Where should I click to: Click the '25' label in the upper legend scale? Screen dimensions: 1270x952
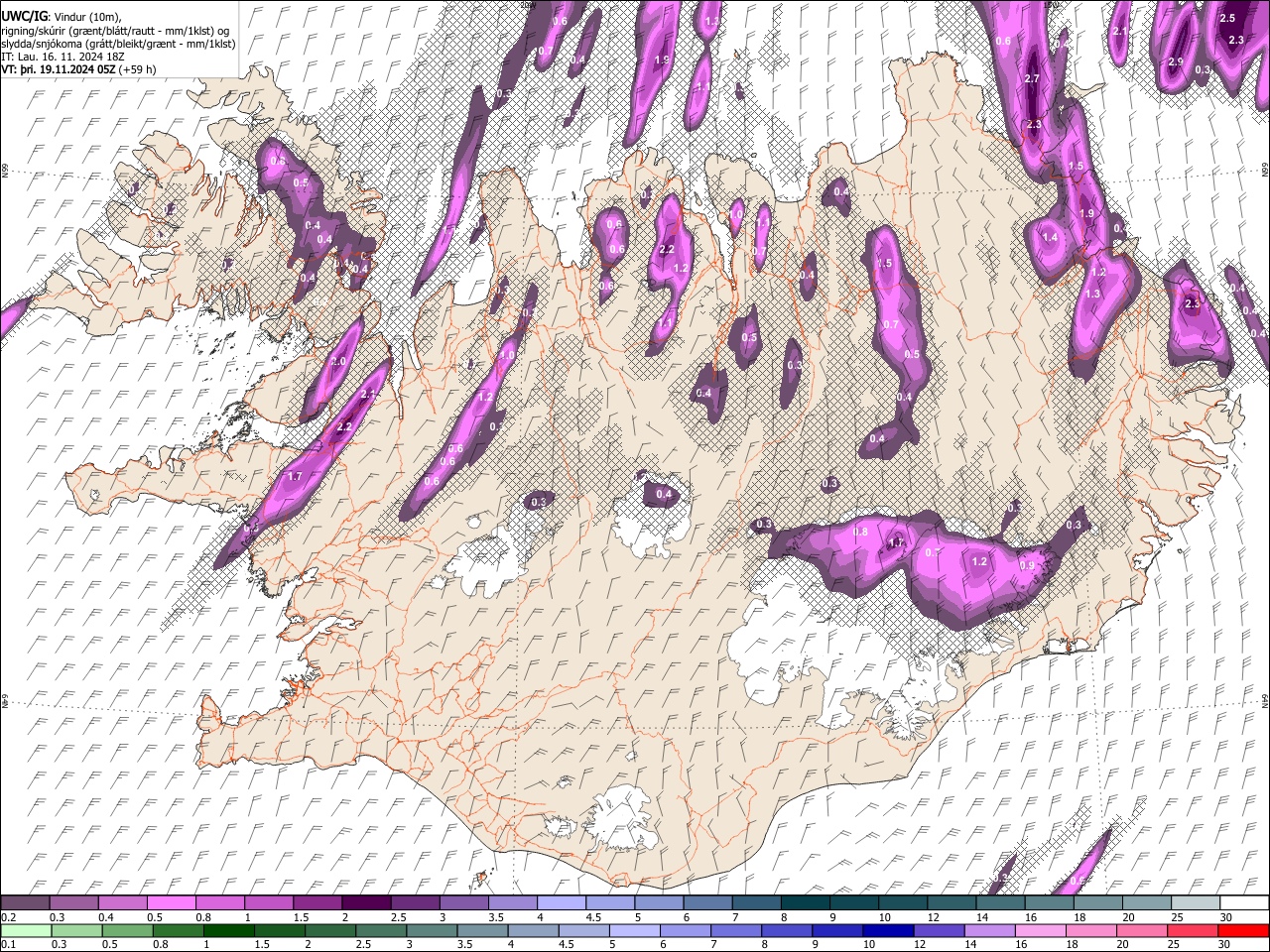coord(1176,917)
